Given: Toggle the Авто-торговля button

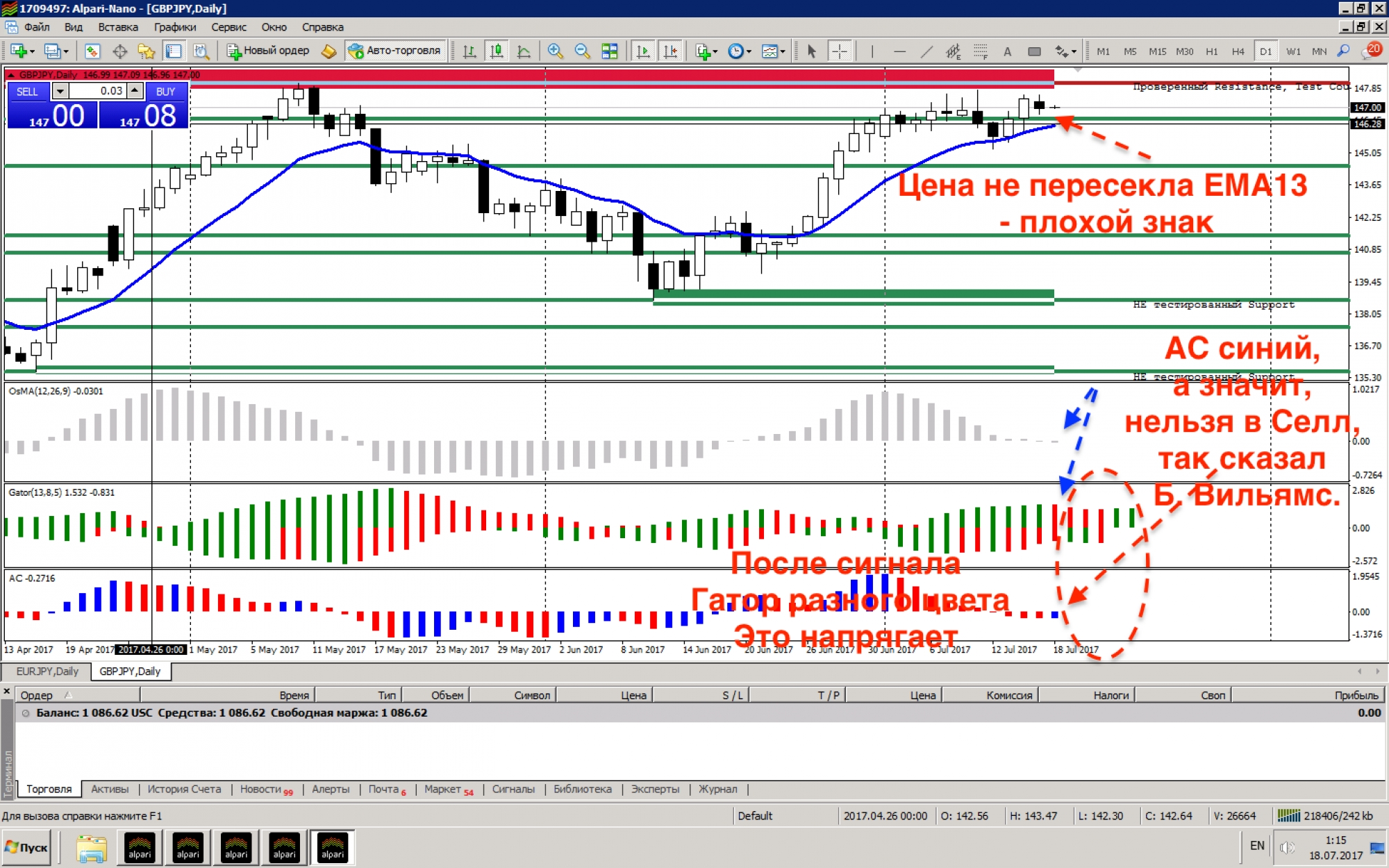Looking at the screenshot, I should (395, 51).
